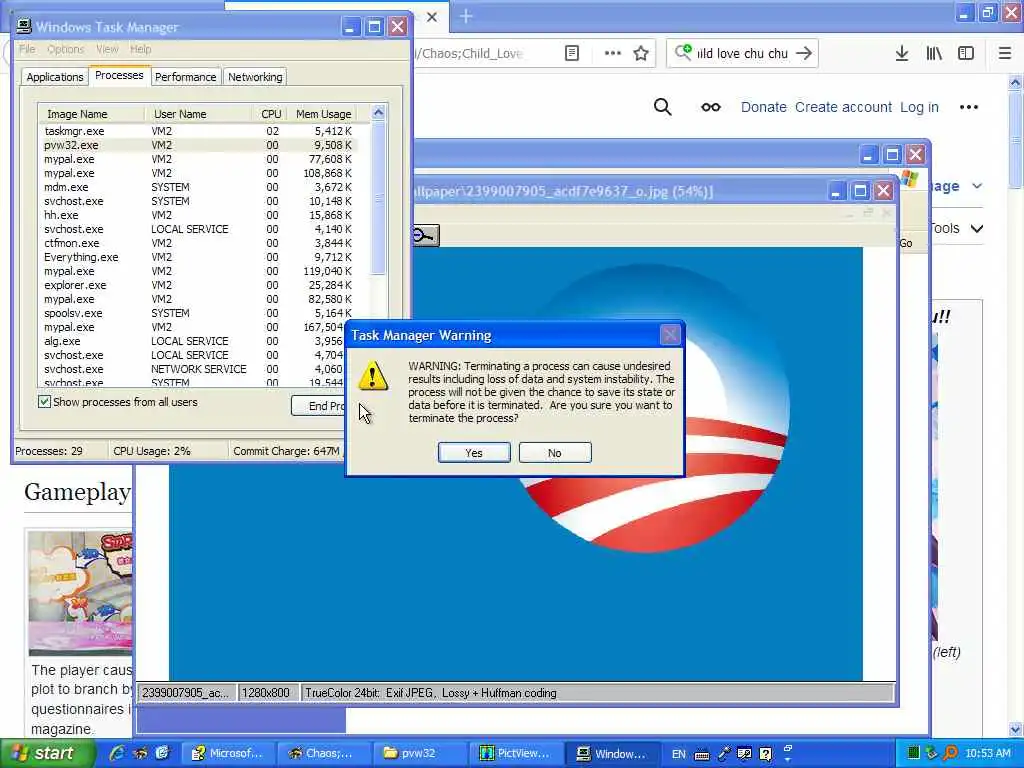The width and height of the screenshot is (1024, 768).
Task: Click the gameplay screenshot thumbnail on wiki page
Action: click(x=80, y=594)
